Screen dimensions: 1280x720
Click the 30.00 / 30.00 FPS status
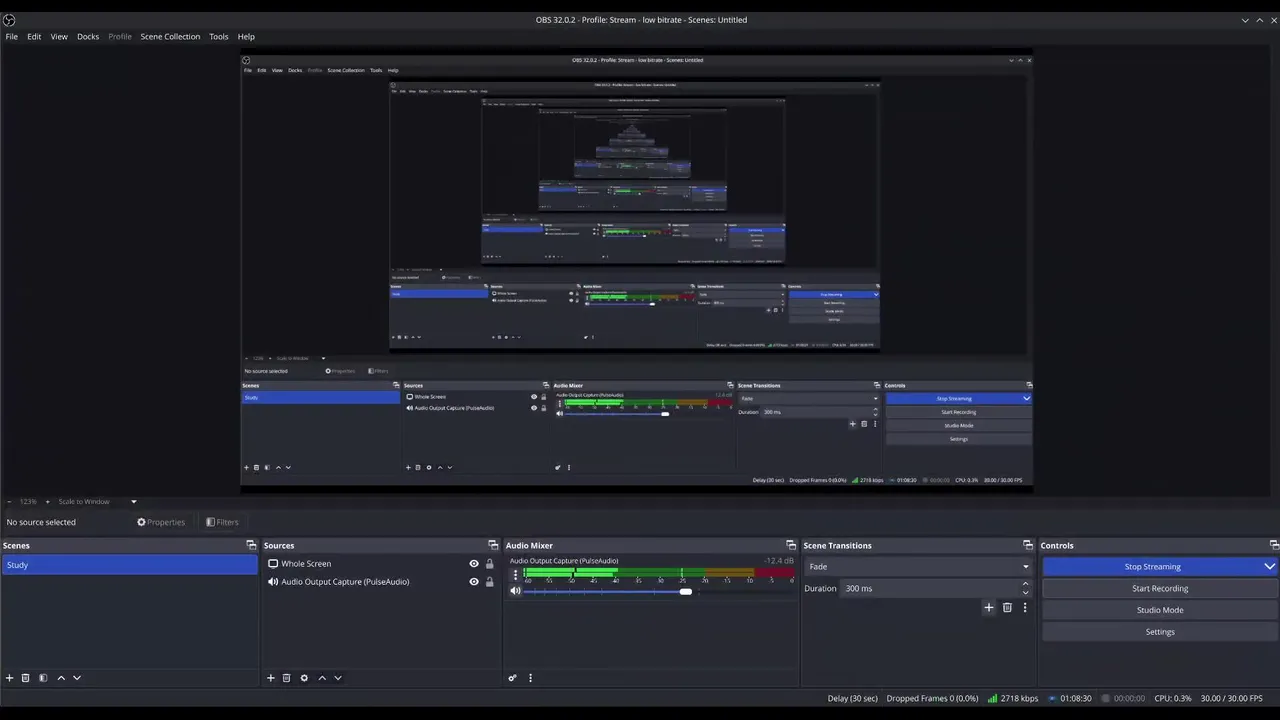pyautogui.click(x=1231, y=698)
